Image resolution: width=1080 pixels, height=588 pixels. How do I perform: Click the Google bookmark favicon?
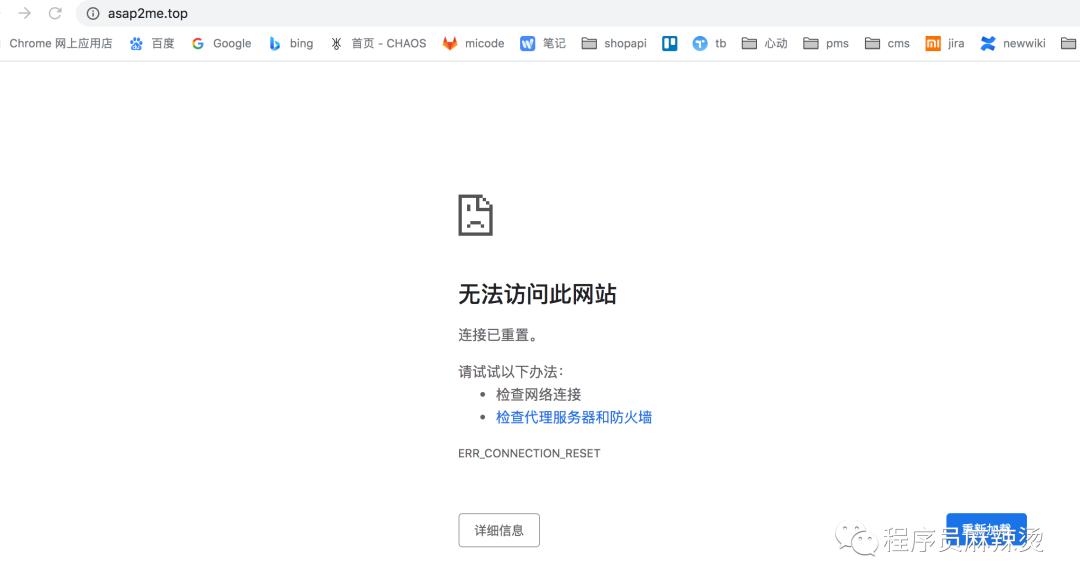coord(197,43)
